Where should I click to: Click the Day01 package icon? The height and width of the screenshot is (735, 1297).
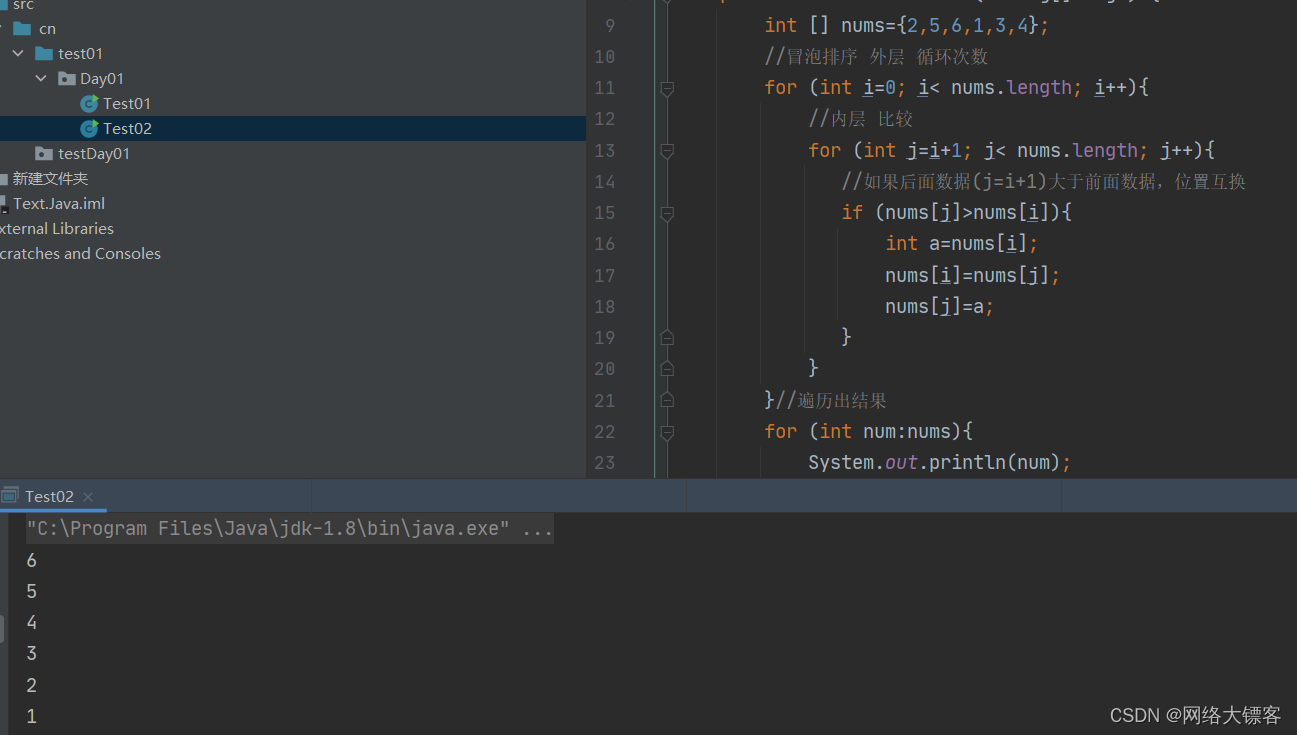coord(66,78)
